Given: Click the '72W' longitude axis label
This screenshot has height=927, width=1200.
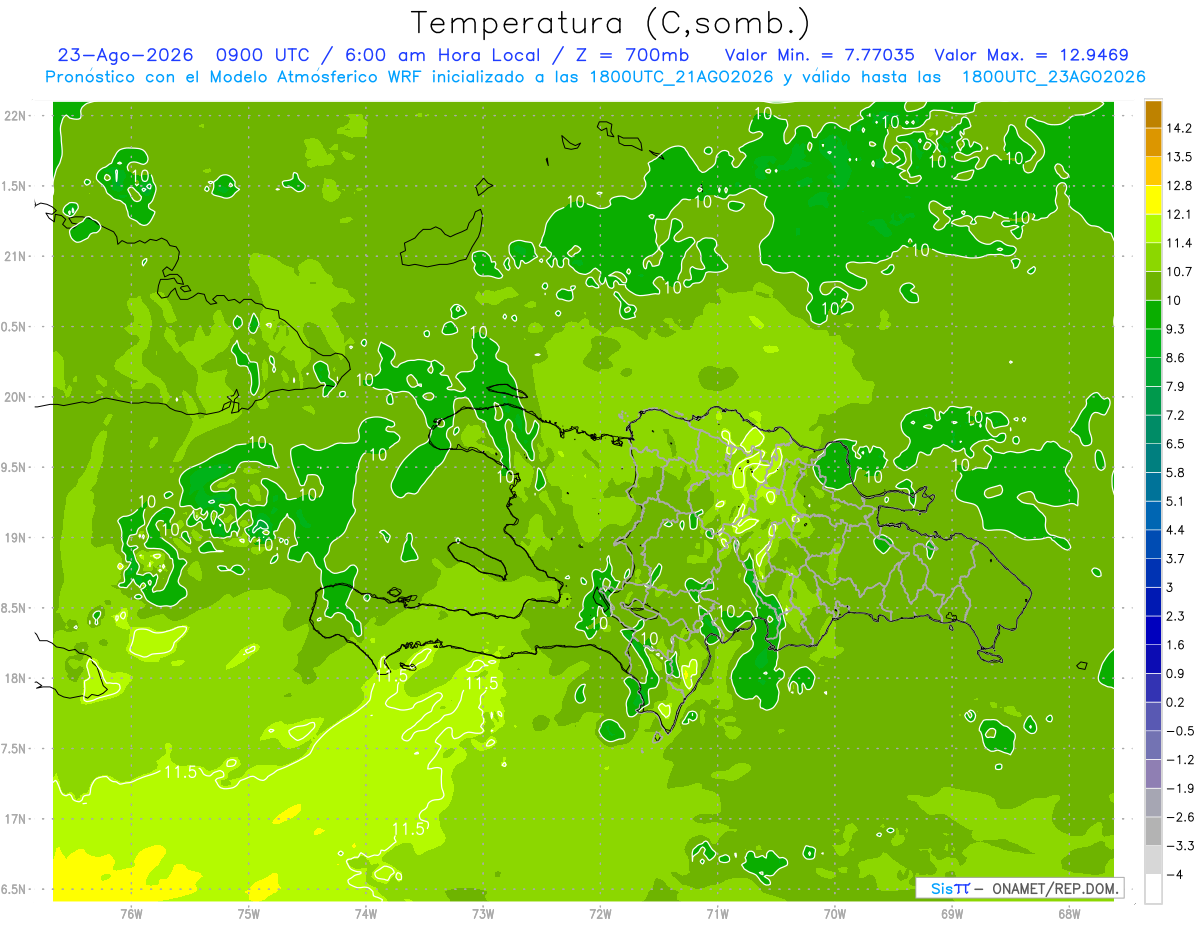Looking at the screenshot, I should [x=600, y=914].
